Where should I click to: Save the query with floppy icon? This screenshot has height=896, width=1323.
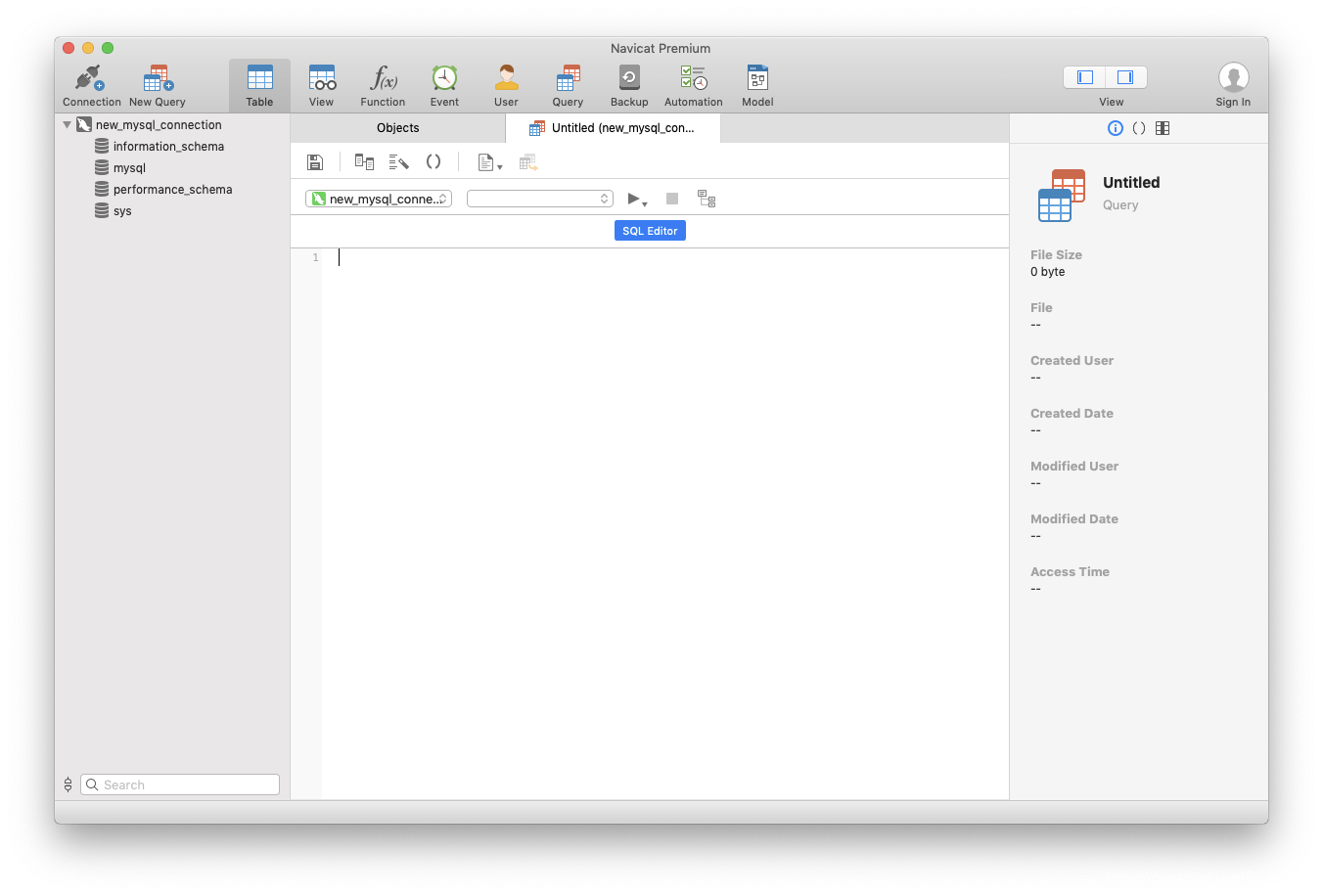click(x=315, y=162)
